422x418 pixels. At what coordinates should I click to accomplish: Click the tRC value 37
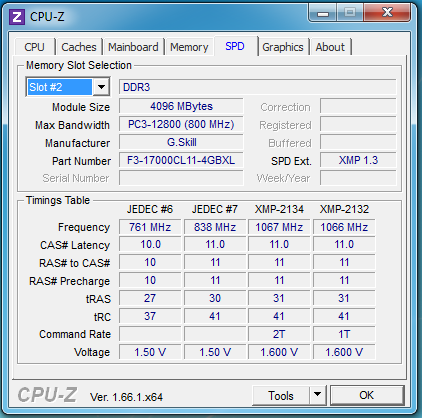click(150, 316)
